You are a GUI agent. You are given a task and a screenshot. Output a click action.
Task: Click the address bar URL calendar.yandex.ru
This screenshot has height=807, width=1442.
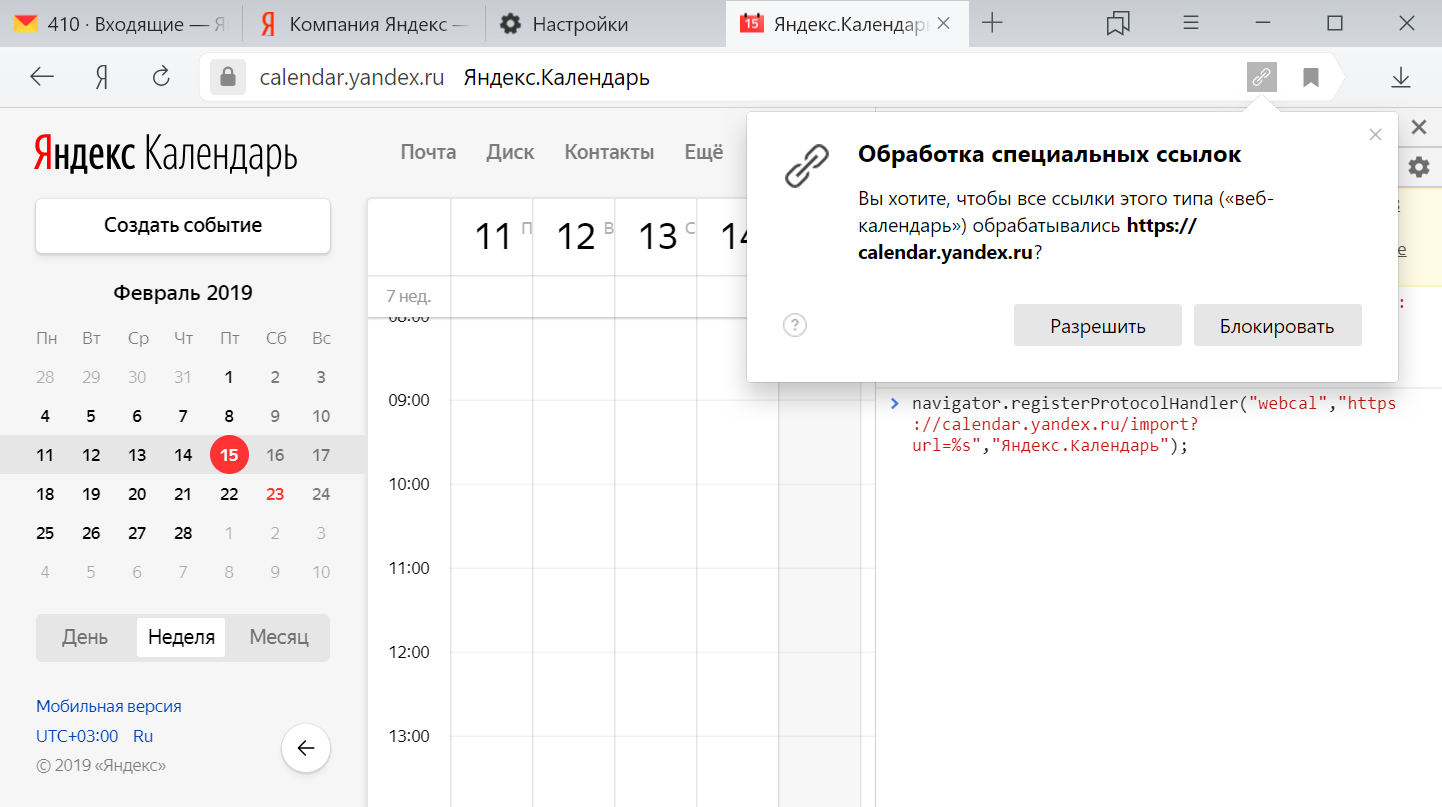[x=352, y=77]
